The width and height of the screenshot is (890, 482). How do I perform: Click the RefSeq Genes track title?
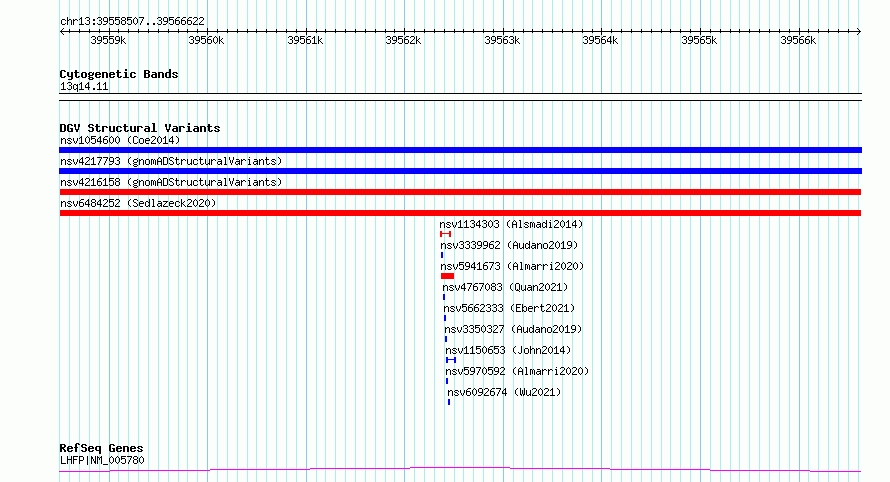tap(101, 449)
